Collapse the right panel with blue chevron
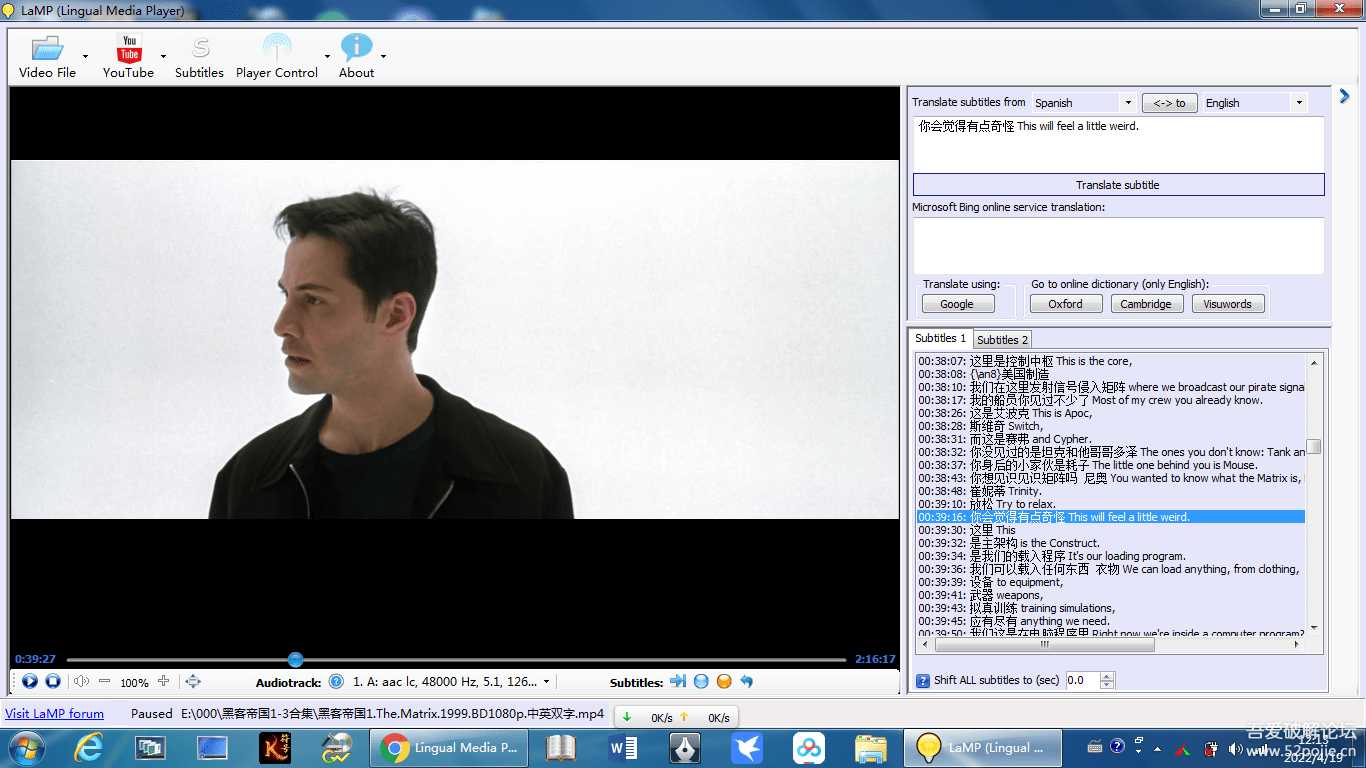Viewport: 1366px width, 768px height. point(1344,96)
